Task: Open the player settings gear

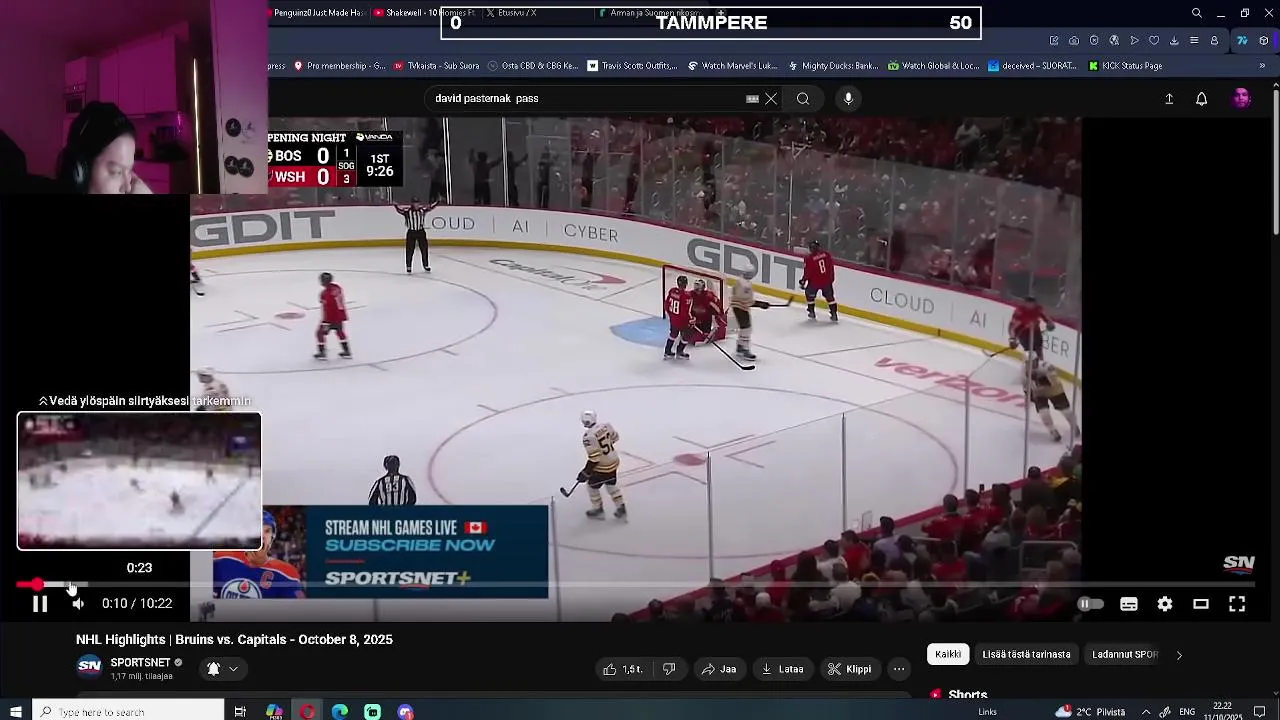Action: click(1165, 604)
